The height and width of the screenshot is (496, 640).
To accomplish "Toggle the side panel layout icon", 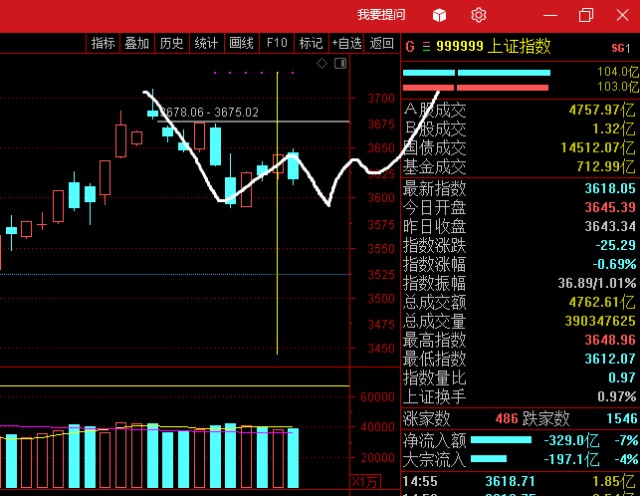I will click(x=340, y=63).
